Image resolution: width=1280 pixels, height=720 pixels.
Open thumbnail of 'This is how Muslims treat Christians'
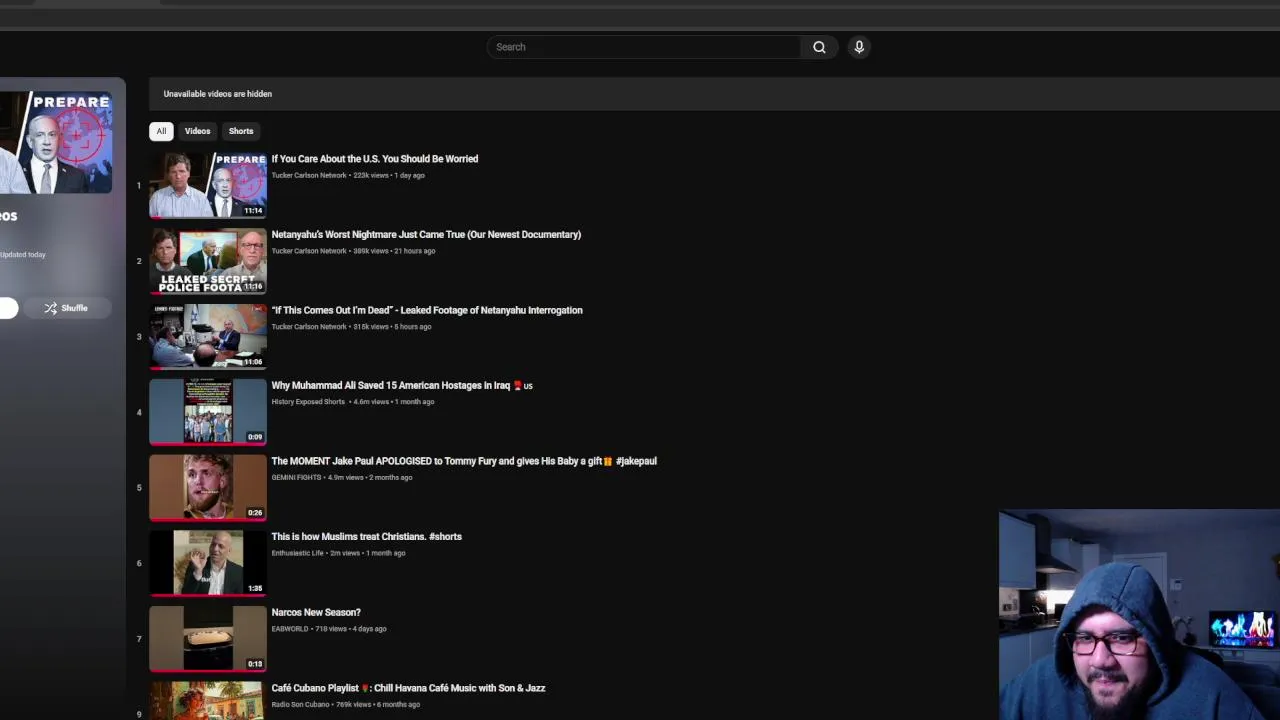click(x=208, y=563)
